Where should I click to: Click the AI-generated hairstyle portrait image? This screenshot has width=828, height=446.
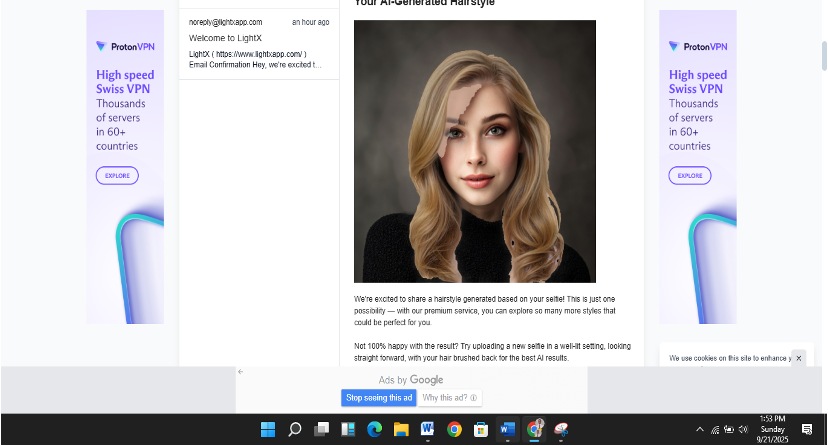click(x=474, y=151)
